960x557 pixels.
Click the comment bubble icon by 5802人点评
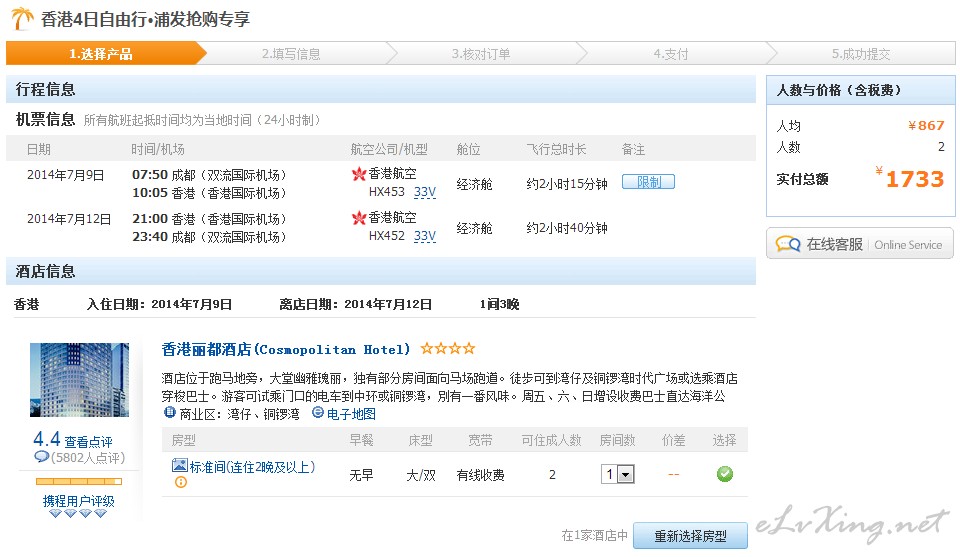(x=41, y=457)
